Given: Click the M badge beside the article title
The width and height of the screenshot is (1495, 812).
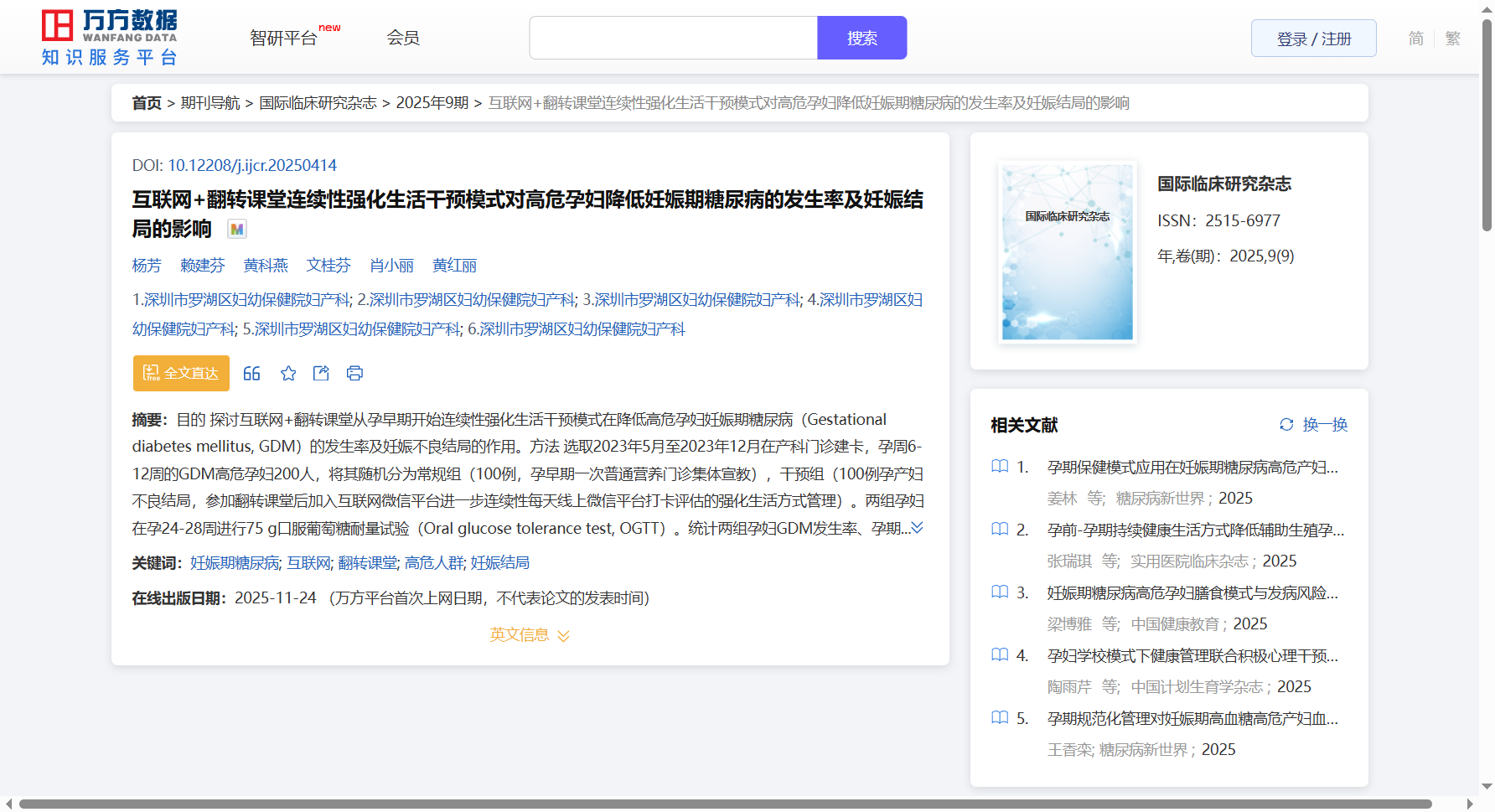Looking at the screenshot, I should 237,229.
